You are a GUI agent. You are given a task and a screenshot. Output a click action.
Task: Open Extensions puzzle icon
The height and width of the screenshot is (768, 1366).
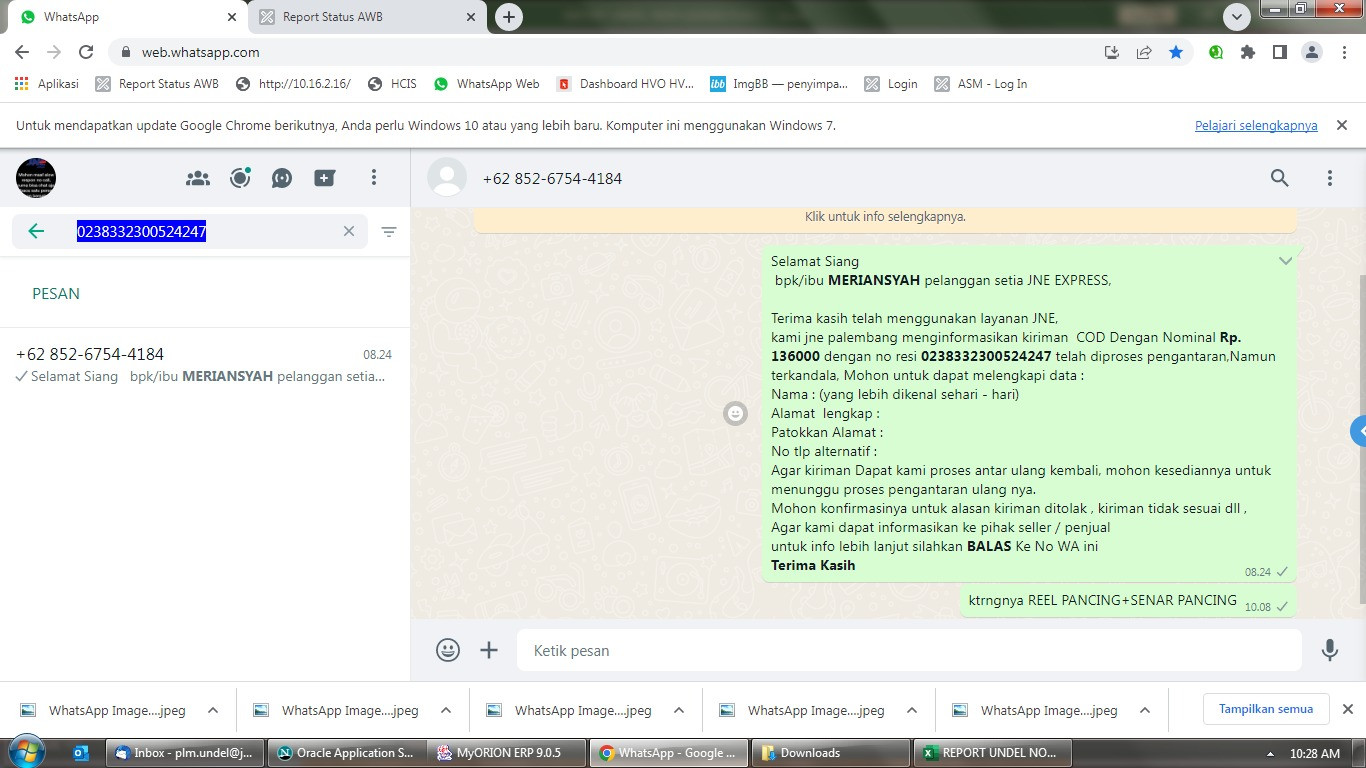point(1248,52)
